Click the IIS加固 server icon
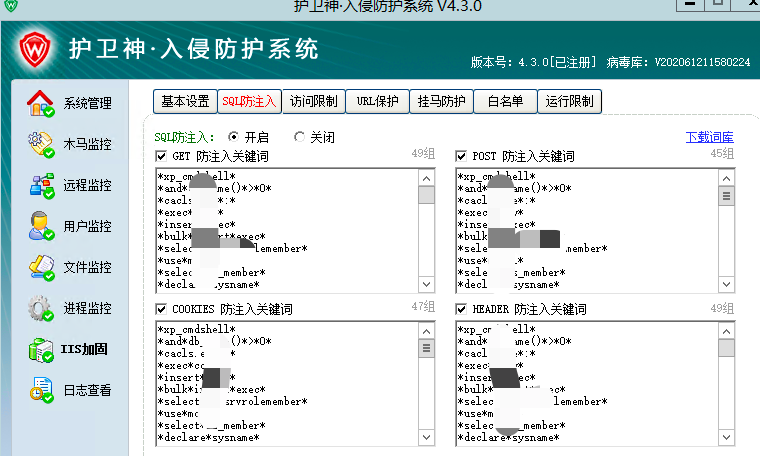 point(41,350)
